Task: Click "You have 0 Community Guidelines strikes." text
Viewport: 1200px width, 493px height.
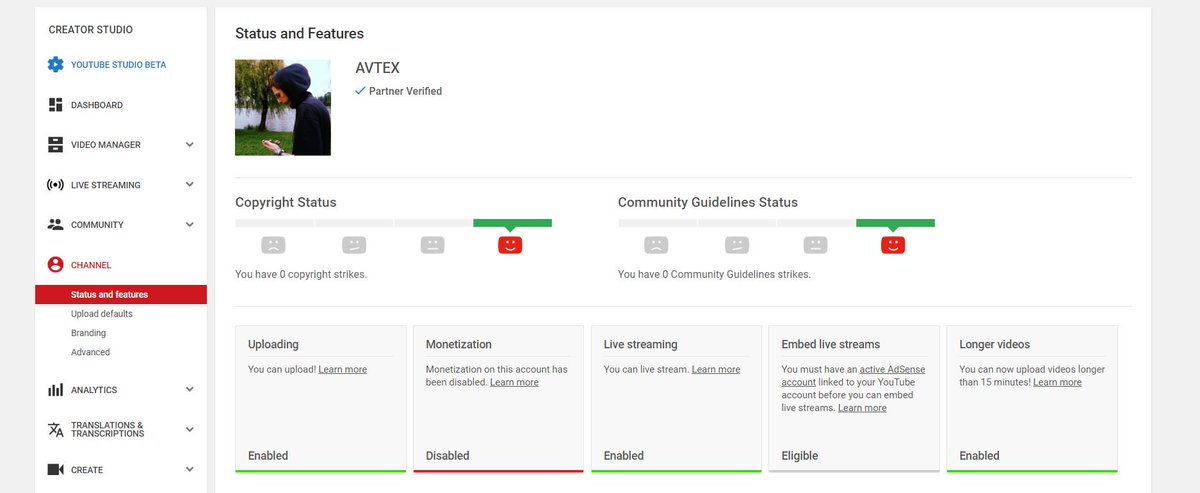Action: (x=714, y=274)
